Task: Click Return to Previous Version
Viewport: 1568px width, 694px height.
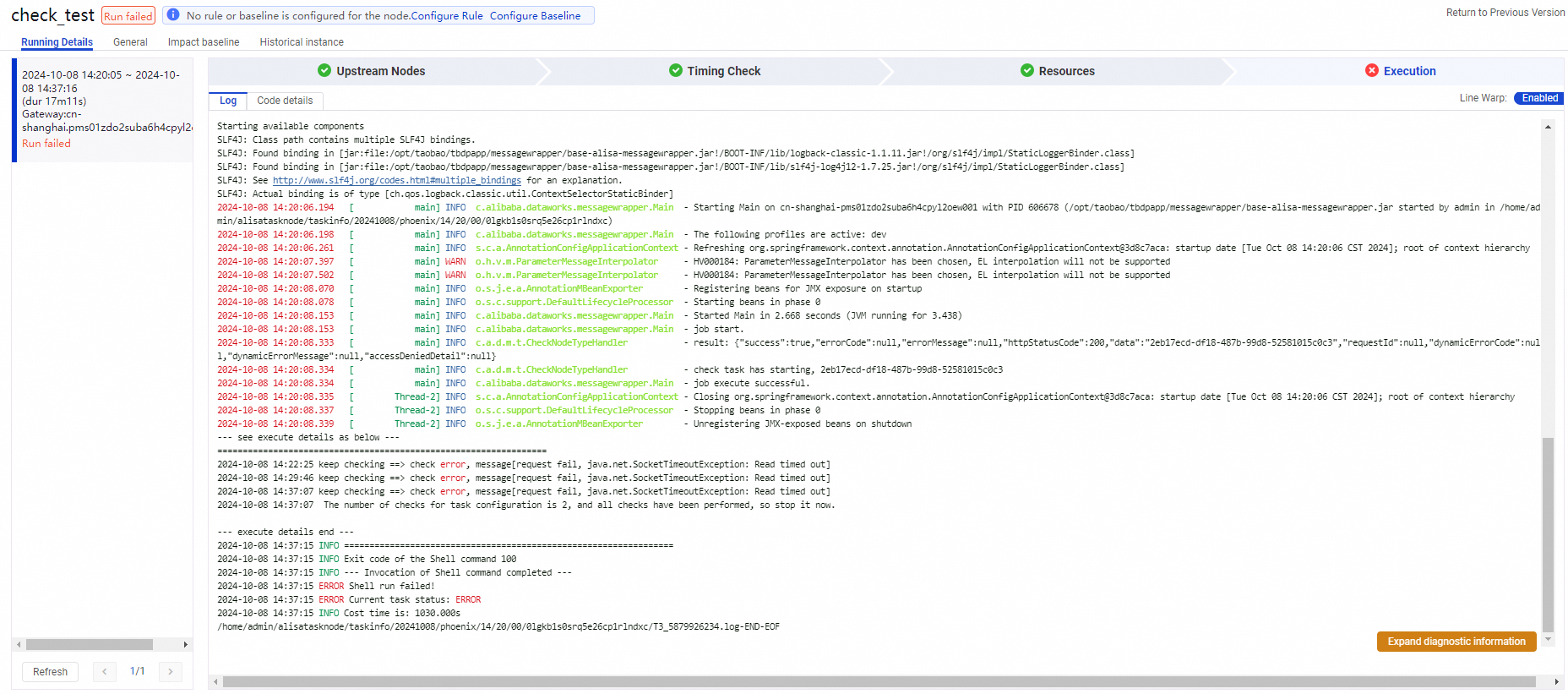Action: pos(1505,13)
